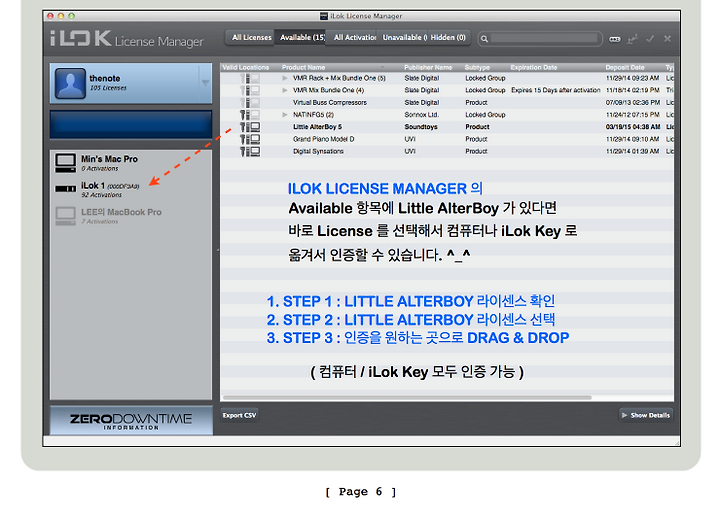The image size is (720, 516).
Task: Sort by Expiration Date column header
Action: 534,67
